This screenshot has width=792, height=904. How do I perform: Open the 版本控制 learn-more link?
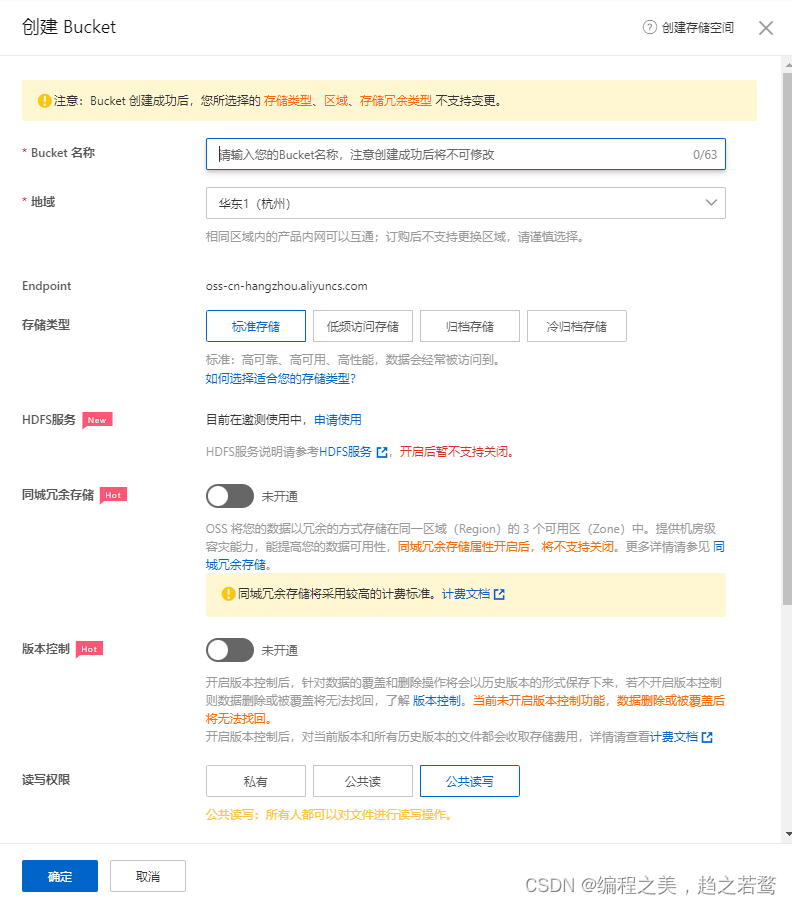pyautogui.click(x=436, y=700)
